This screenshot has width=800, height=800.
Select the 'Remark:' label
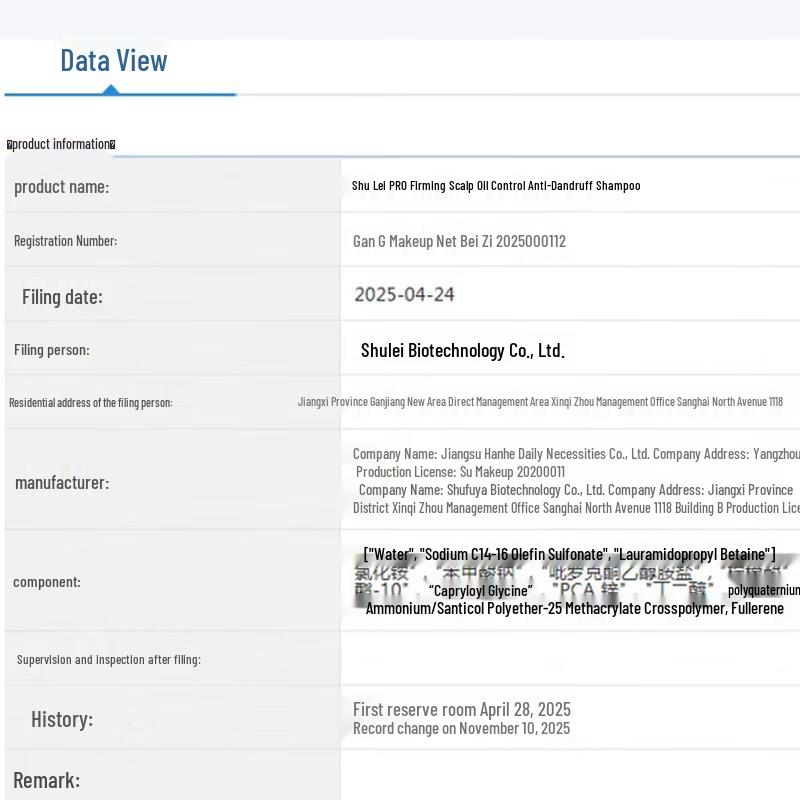coord(46,781)
